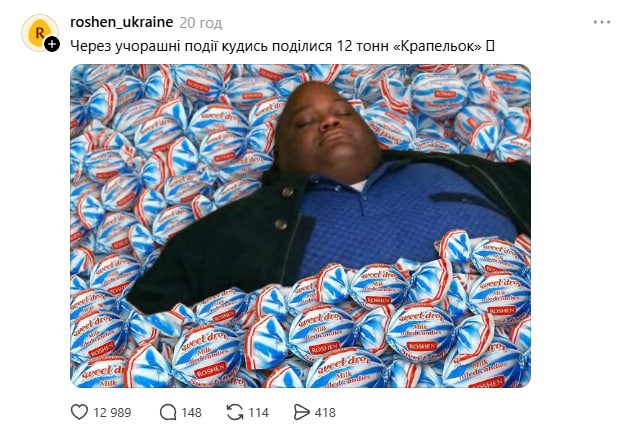This screenshot has height=435, width=633.
Task: Open the three-dot more options menu
Action: (x=602, y=22)
